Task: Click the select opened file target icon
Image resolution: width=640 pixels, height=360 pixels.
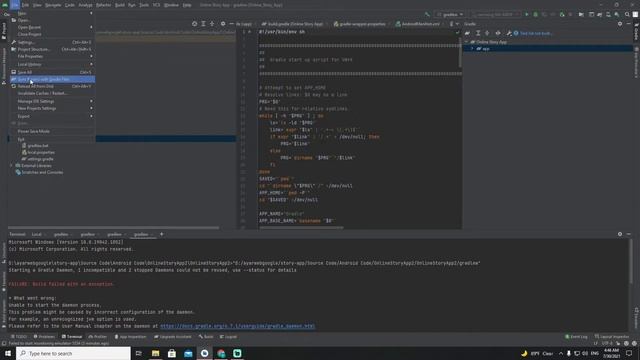Action: coord(195,24)
